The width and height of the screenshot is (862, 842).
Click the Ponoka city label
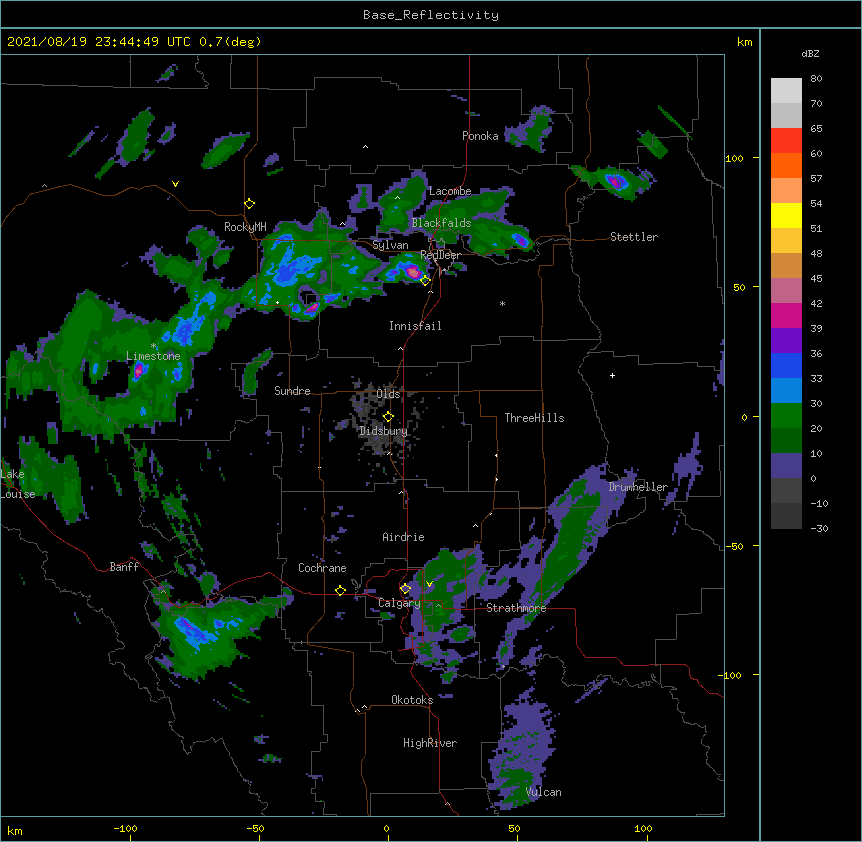[480, 136]
